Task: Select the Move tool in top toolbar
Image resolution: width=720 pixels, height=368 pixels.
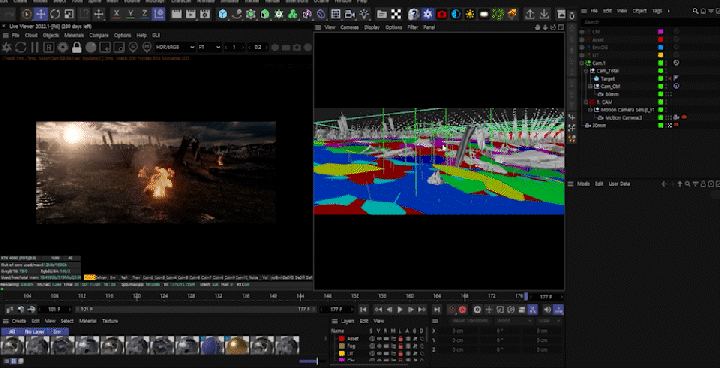Action: 41,14
